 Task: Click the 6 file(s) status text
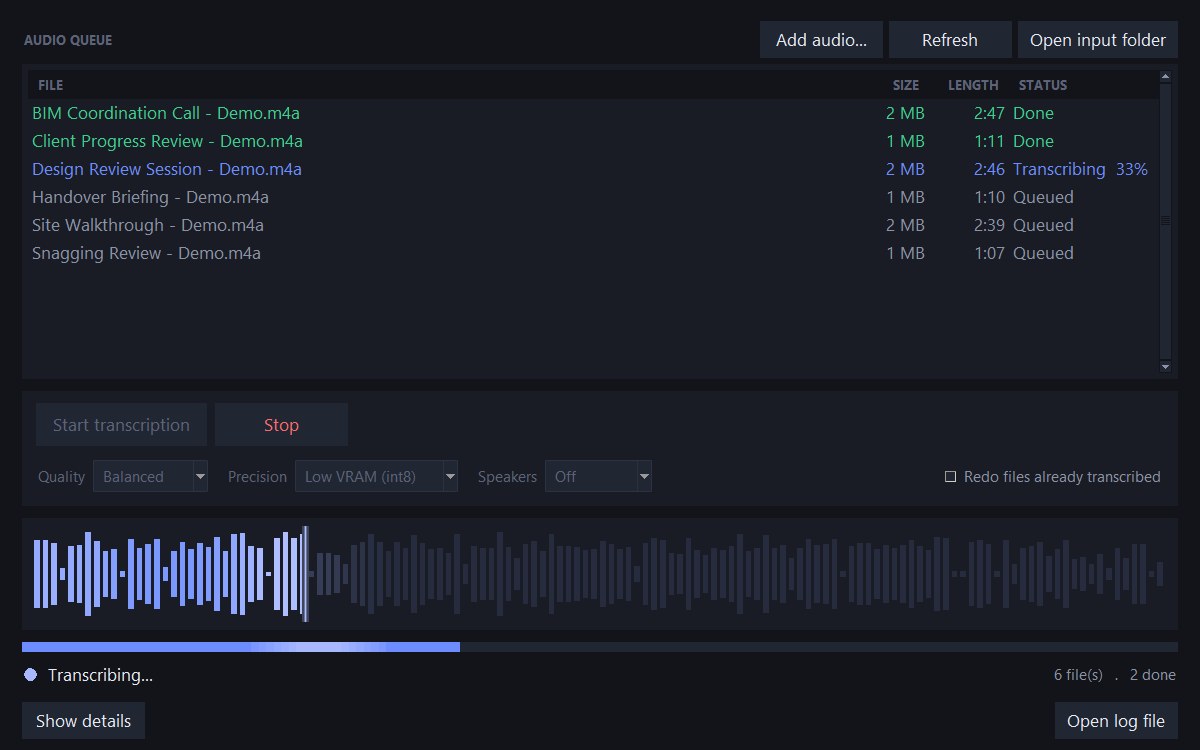(x=1078, y=675)
